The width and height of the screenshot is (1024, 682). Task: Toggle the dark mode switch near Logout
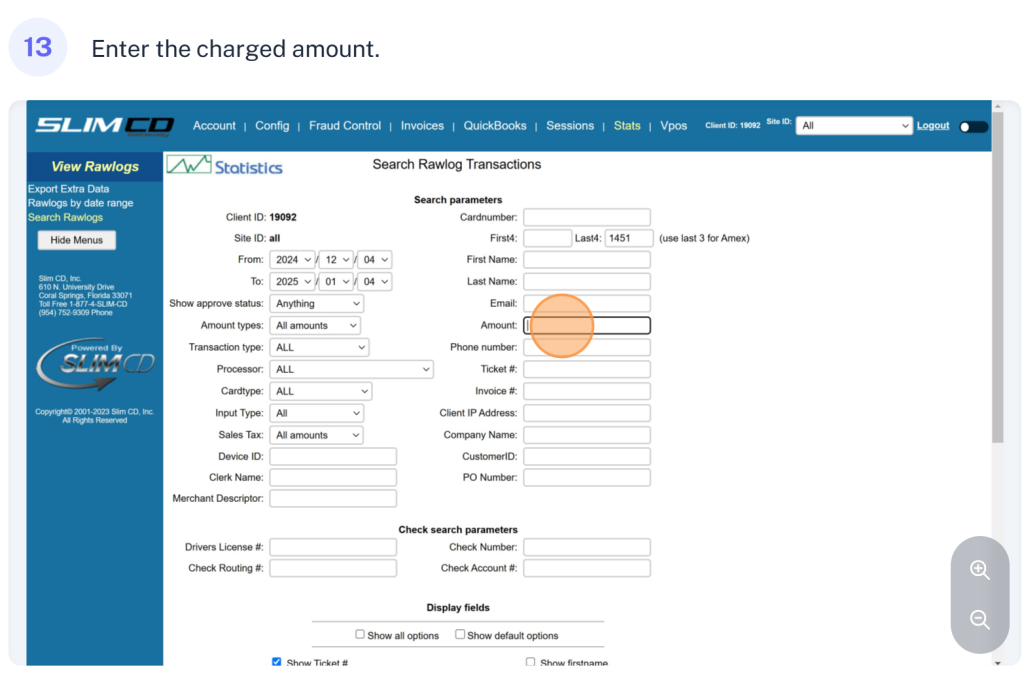tap(972, 127)
